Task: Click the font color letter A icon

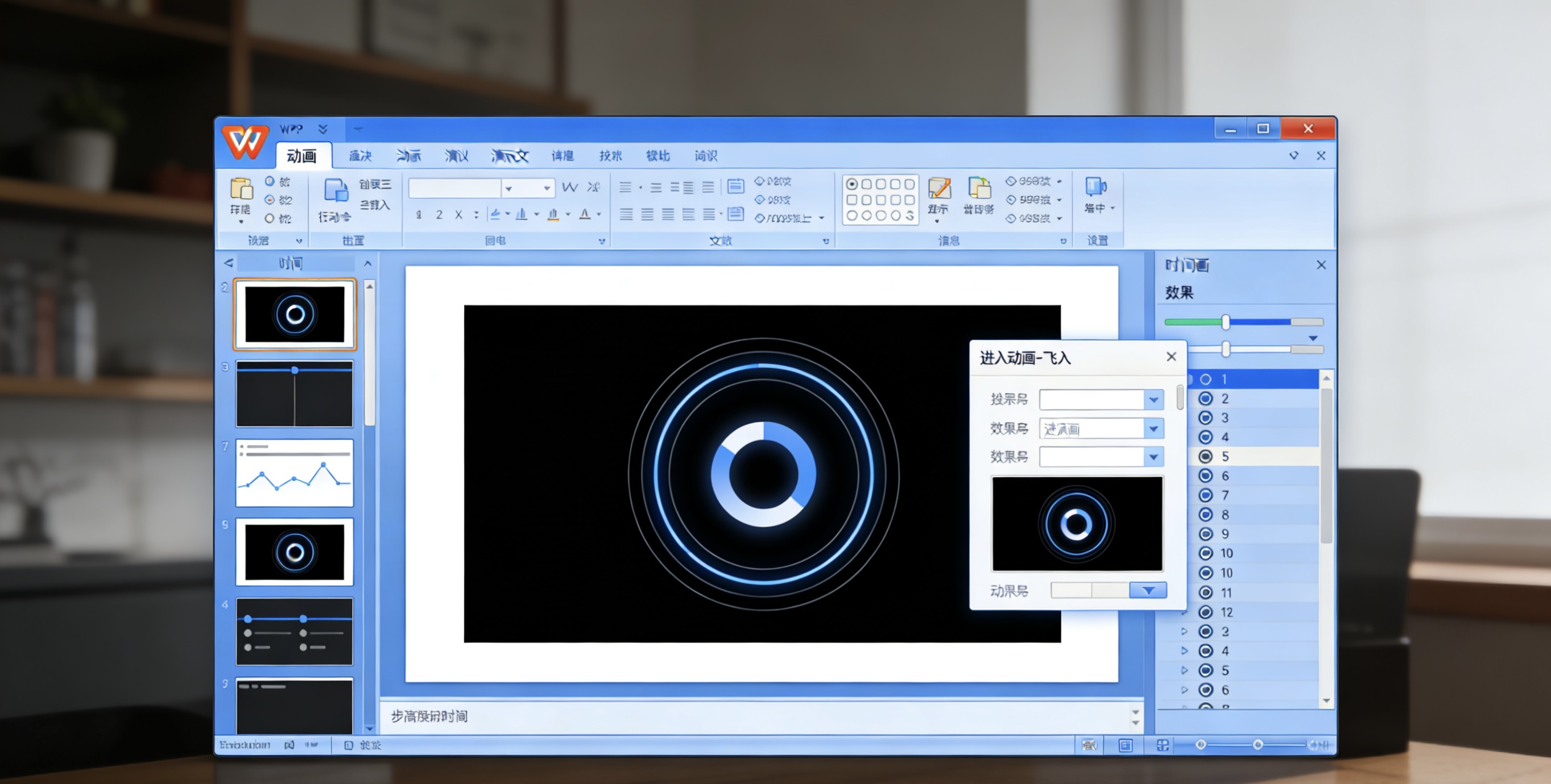Action: point(585,215)
